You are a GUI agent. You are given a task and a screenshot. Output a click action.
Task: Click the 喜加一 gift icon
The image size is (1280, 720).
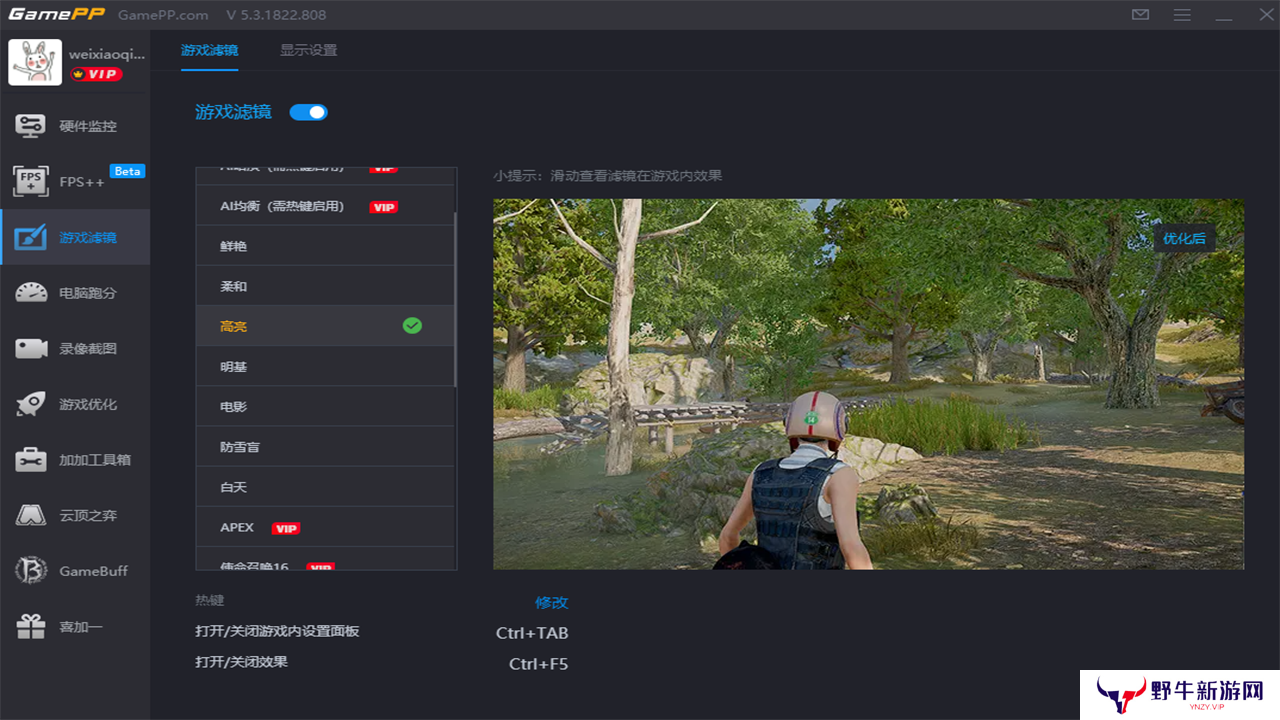click(31, 627)
